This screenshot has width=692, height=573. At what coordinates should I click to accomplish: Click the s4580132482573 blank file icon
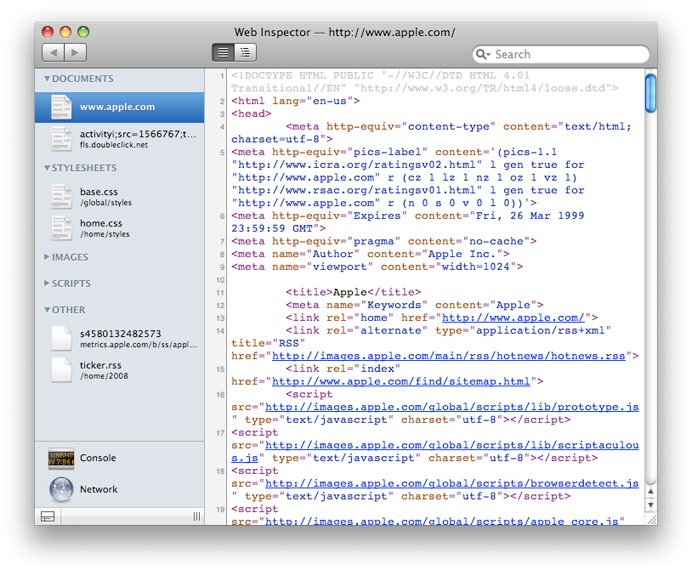point(61,339)
